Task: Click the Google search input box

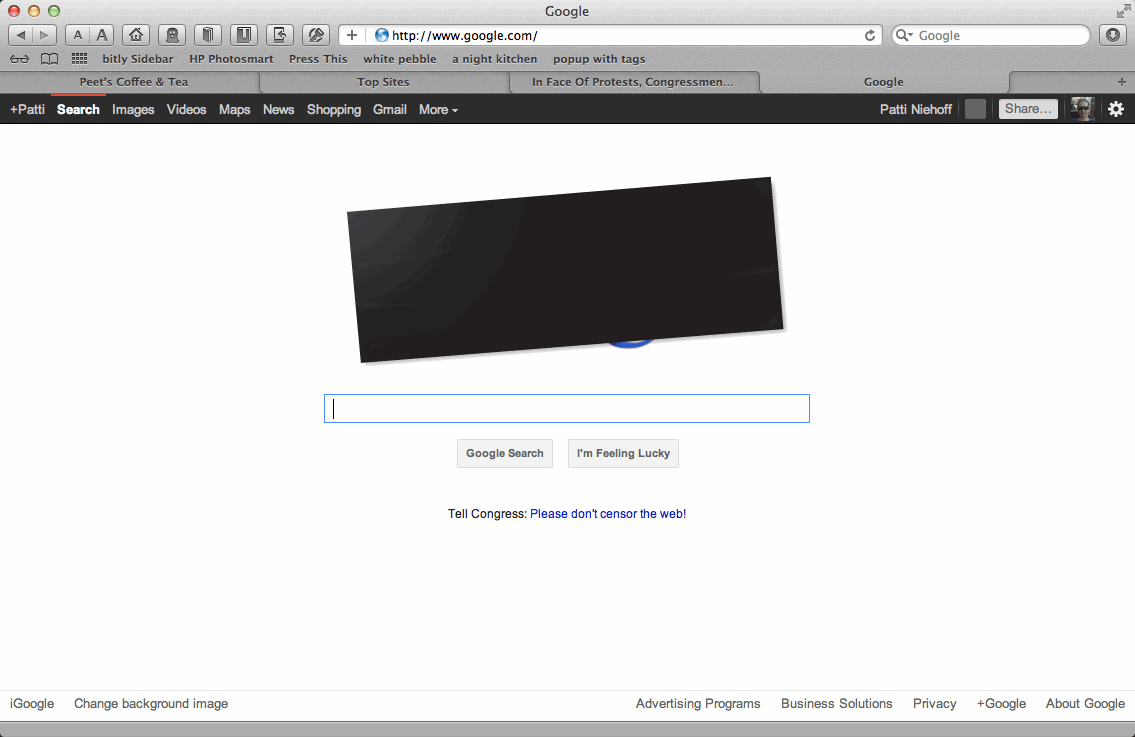Action: click(566, 408)
